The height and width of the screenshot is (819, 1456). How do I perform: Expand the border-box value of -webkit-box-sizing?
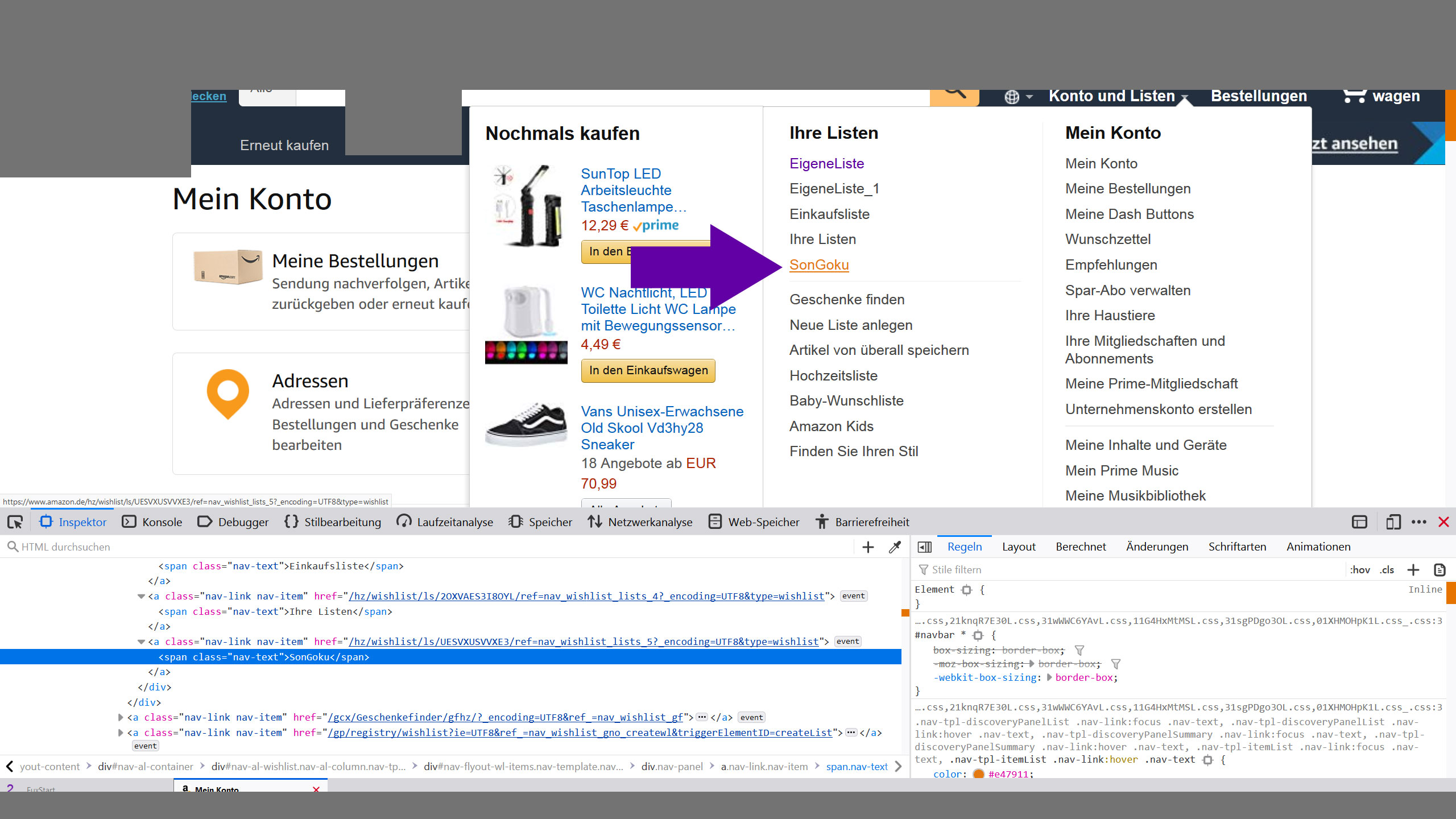coord(1049,677)
